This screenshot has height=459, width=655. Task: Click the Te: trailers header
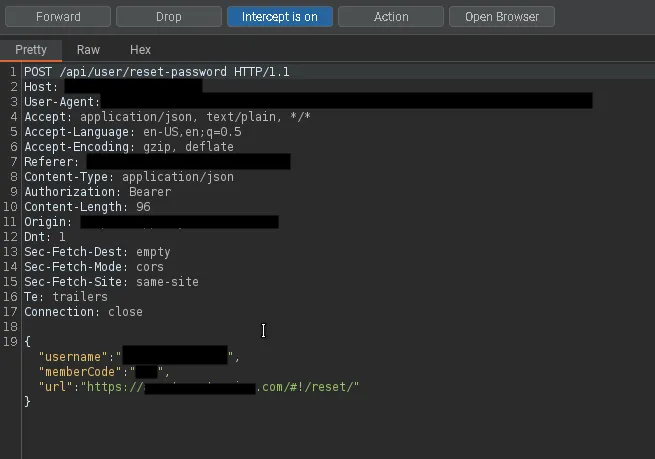[x=66, y=297]
